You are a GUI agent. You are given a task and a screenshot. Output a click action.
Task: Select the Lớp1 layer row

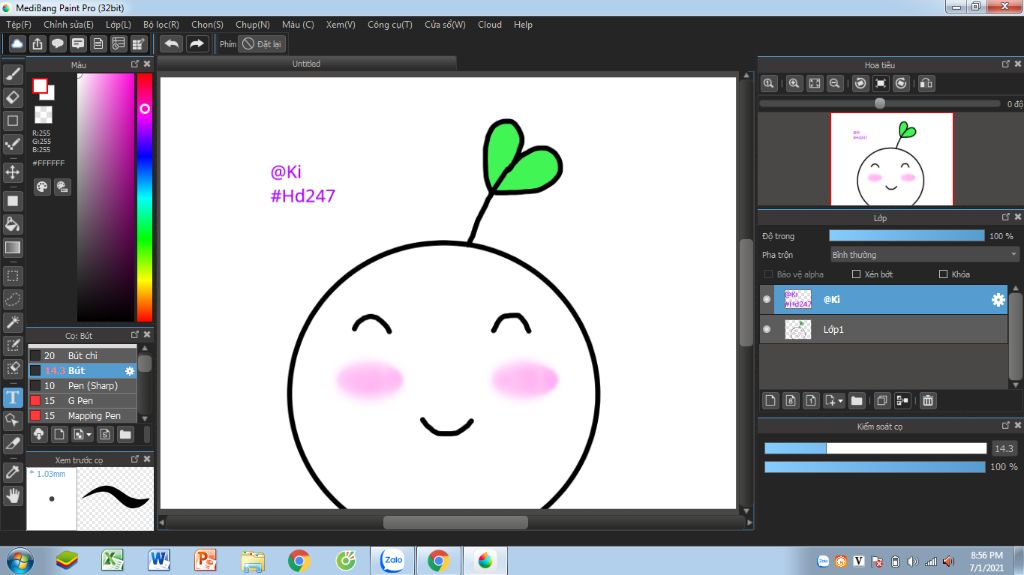pos(884,329)
